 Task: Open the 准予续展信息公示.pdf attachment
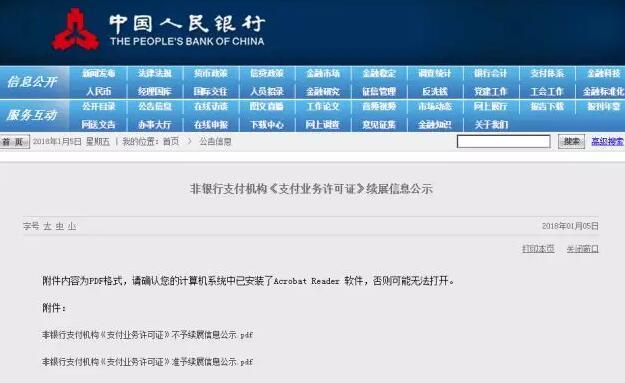(x=147, y=362)
